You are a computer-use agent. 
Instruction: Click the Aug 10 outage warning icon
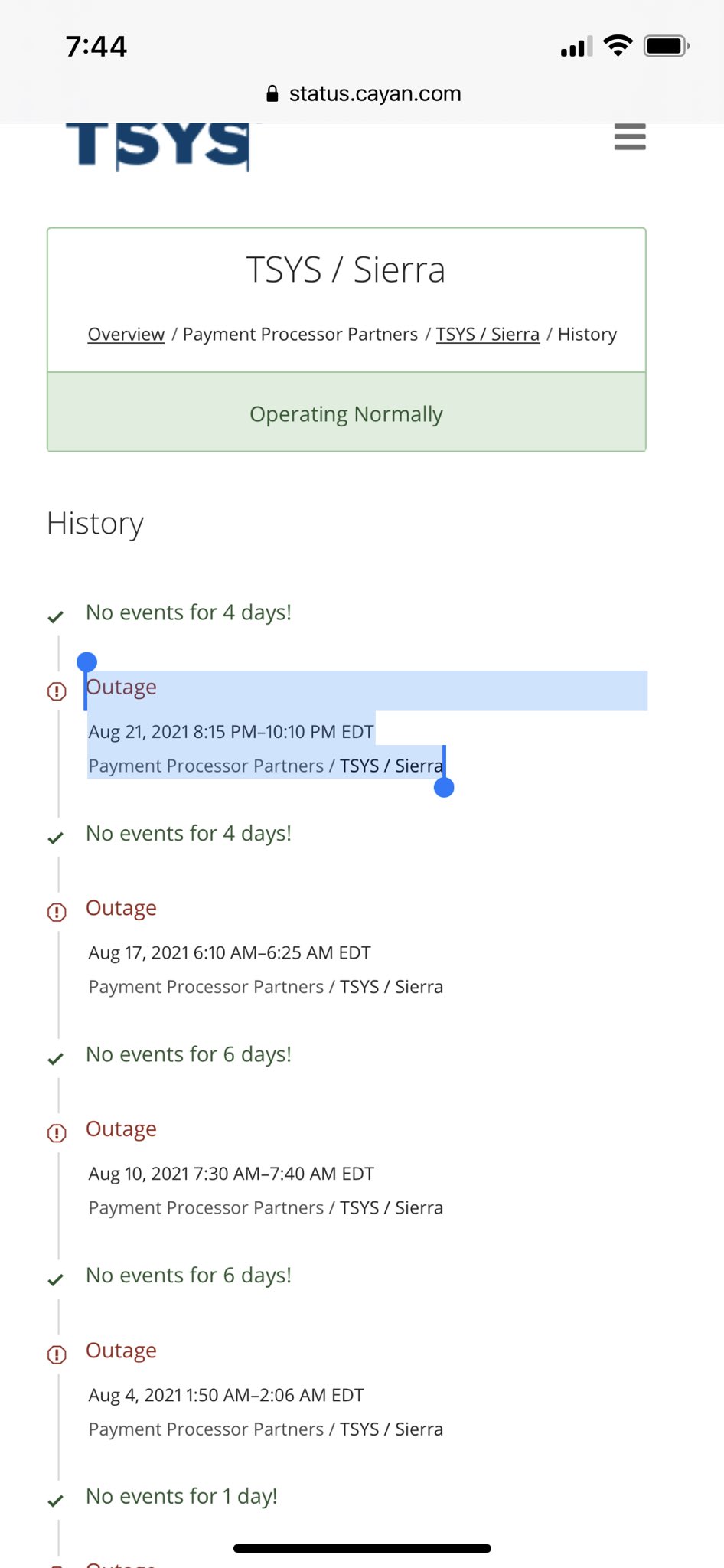point(57,1133)
